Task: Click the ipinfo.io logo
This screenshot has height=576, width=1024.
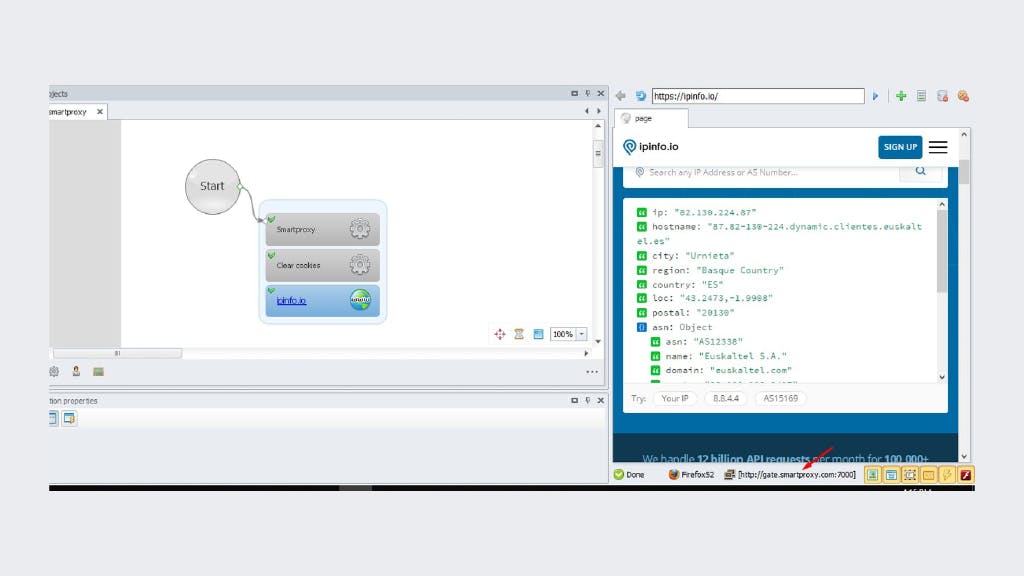Action: point(650,146)
